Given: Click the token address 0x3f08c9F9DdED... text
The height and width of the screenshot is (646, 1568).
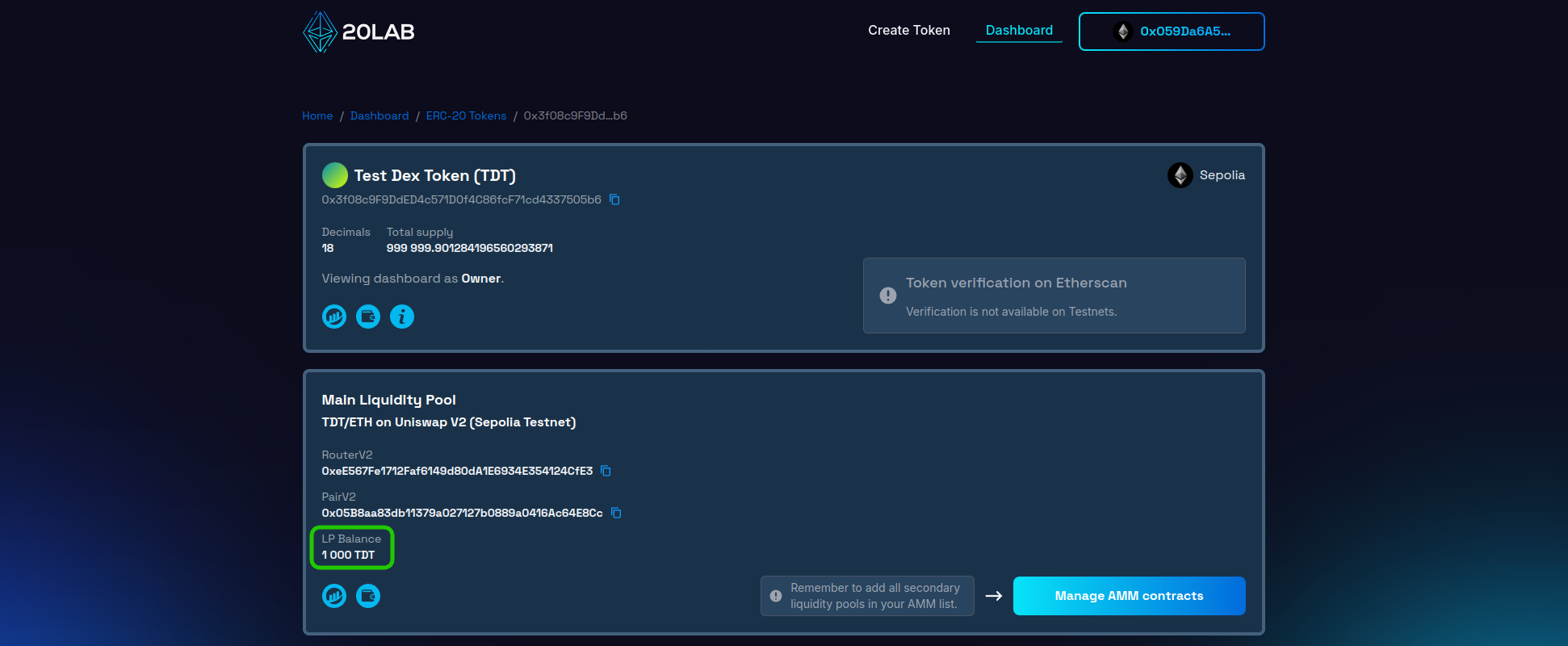Looking at the screenshot, I should (x=461, y=199).
